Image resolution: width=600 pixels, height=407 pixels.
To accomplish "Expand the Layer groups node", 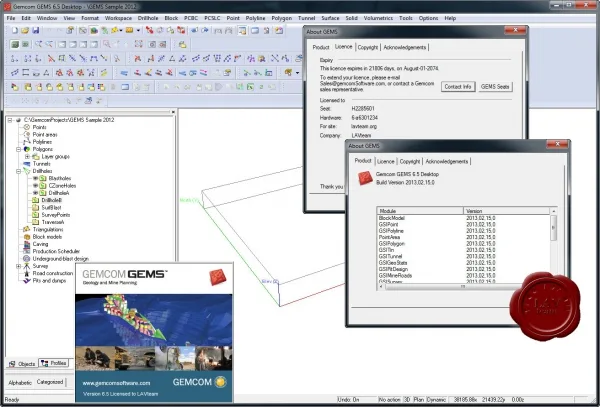I will 27,156.
